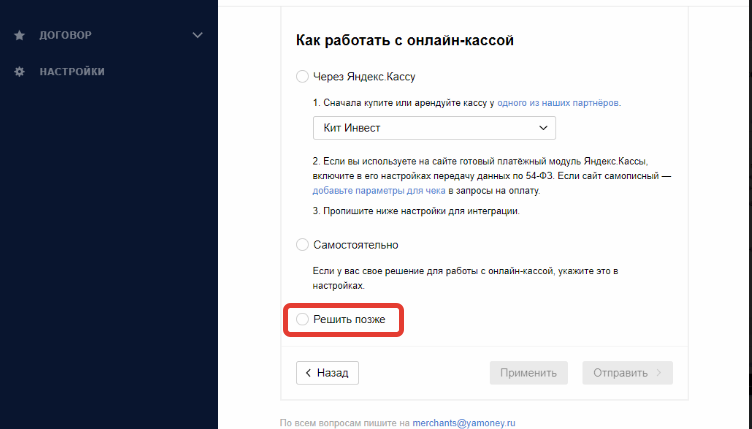
Task: Click the text 3. Пропишите ниже настройки для интеграции
Action: pyautogui.click(x=416, y=211)
